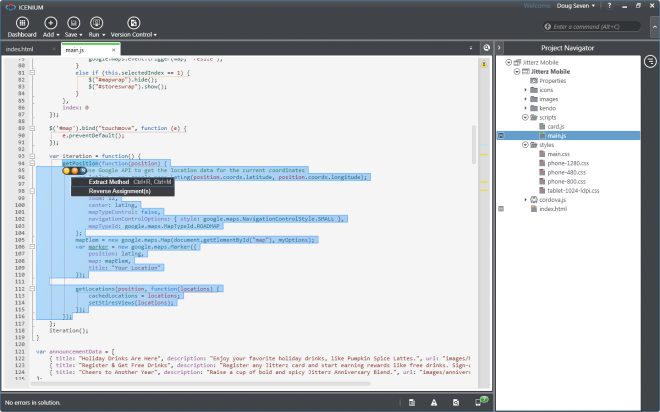Choose Extract Method from the popup menu

point(108,182)
